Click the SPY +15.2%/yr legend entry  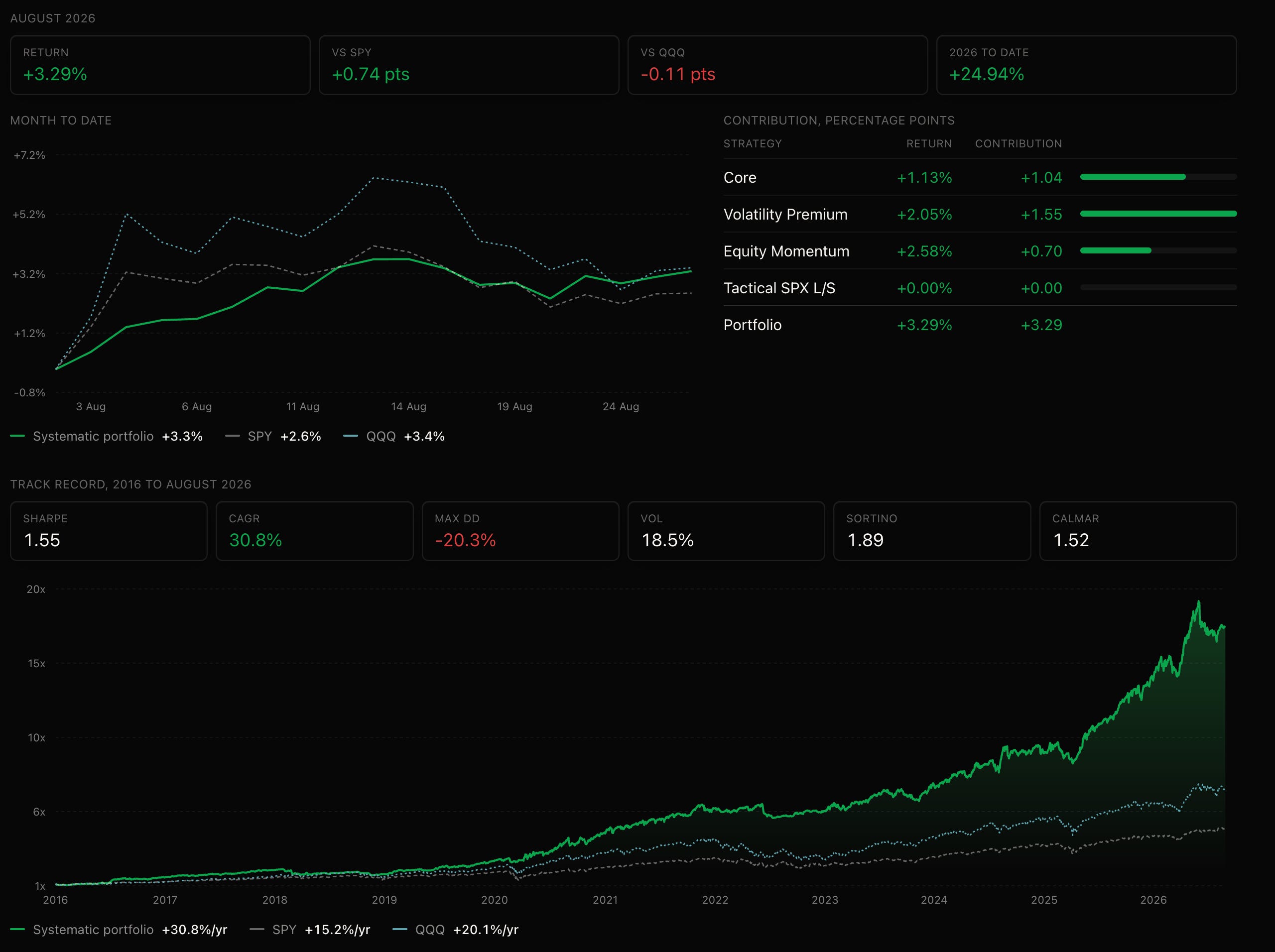tap(310, 930)
